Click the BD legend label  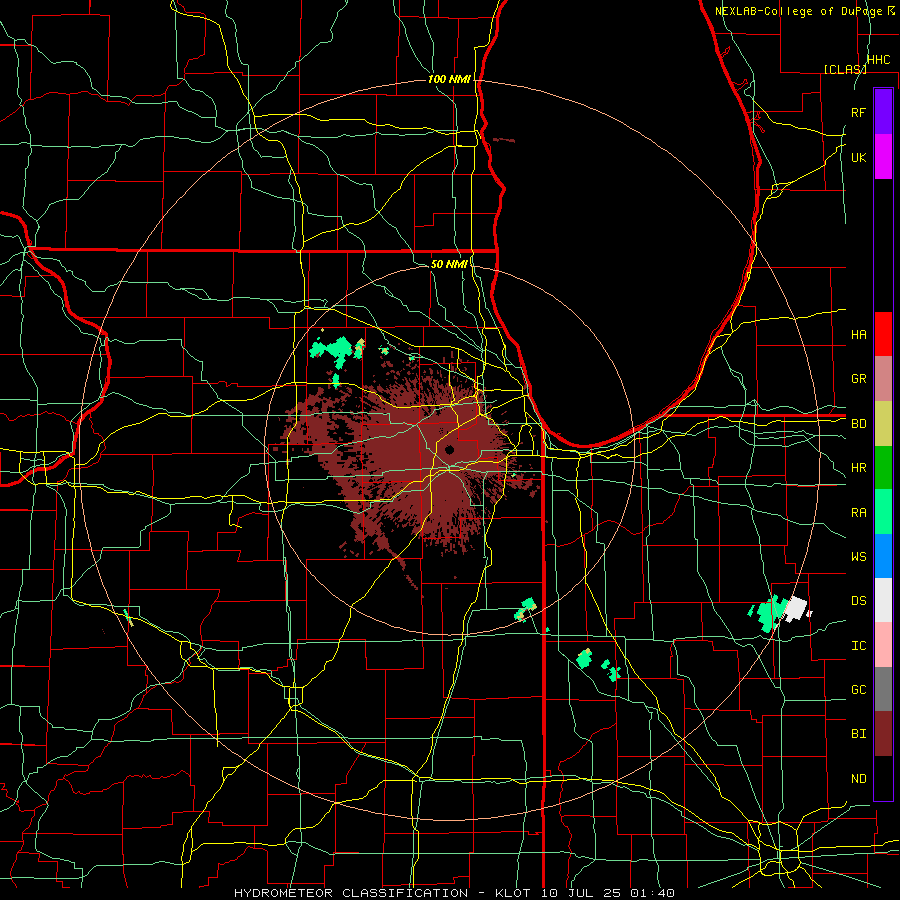[859, 424]
